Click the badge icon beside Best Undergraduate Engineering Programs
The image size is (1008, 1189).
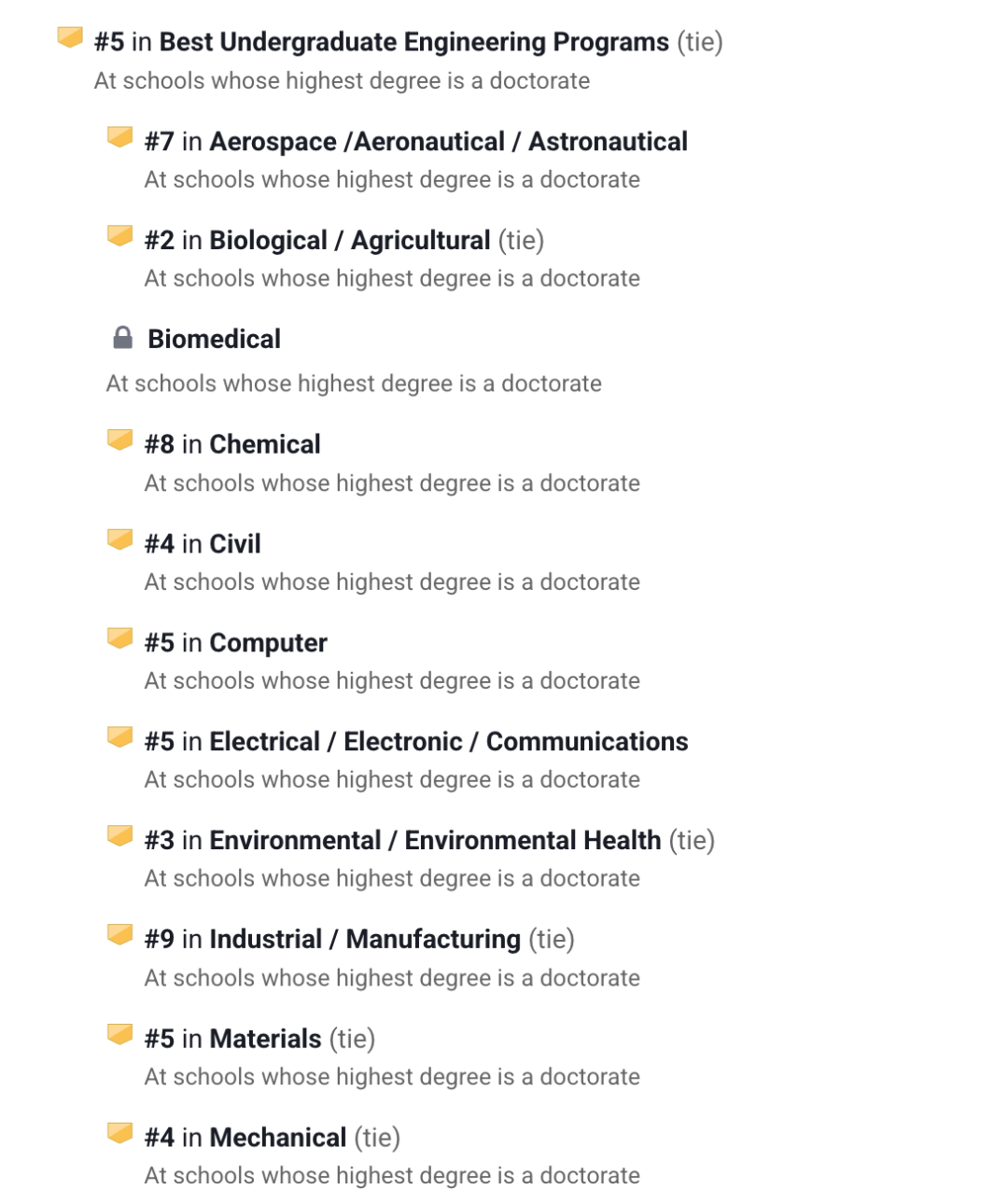pyautogui.click(x=70, y=37)
